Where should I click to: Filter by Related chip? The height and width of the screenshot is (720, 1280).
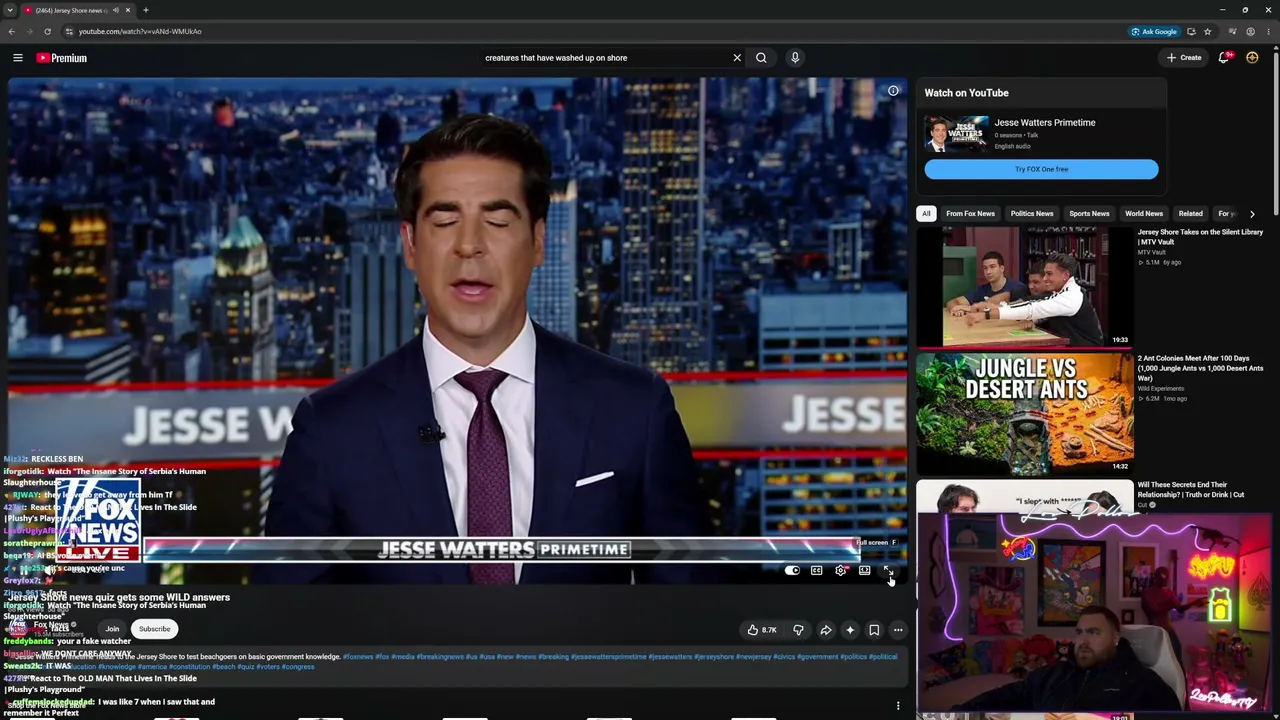click(x=1190, y=214)
